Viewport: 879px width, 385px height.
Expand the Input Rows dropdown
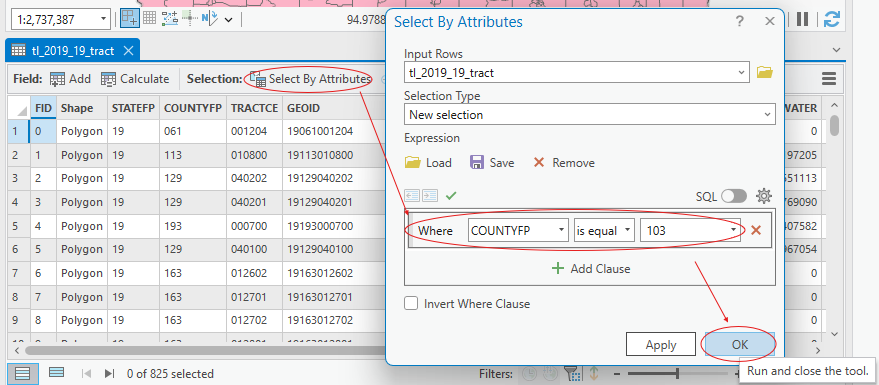click(742, 72)
